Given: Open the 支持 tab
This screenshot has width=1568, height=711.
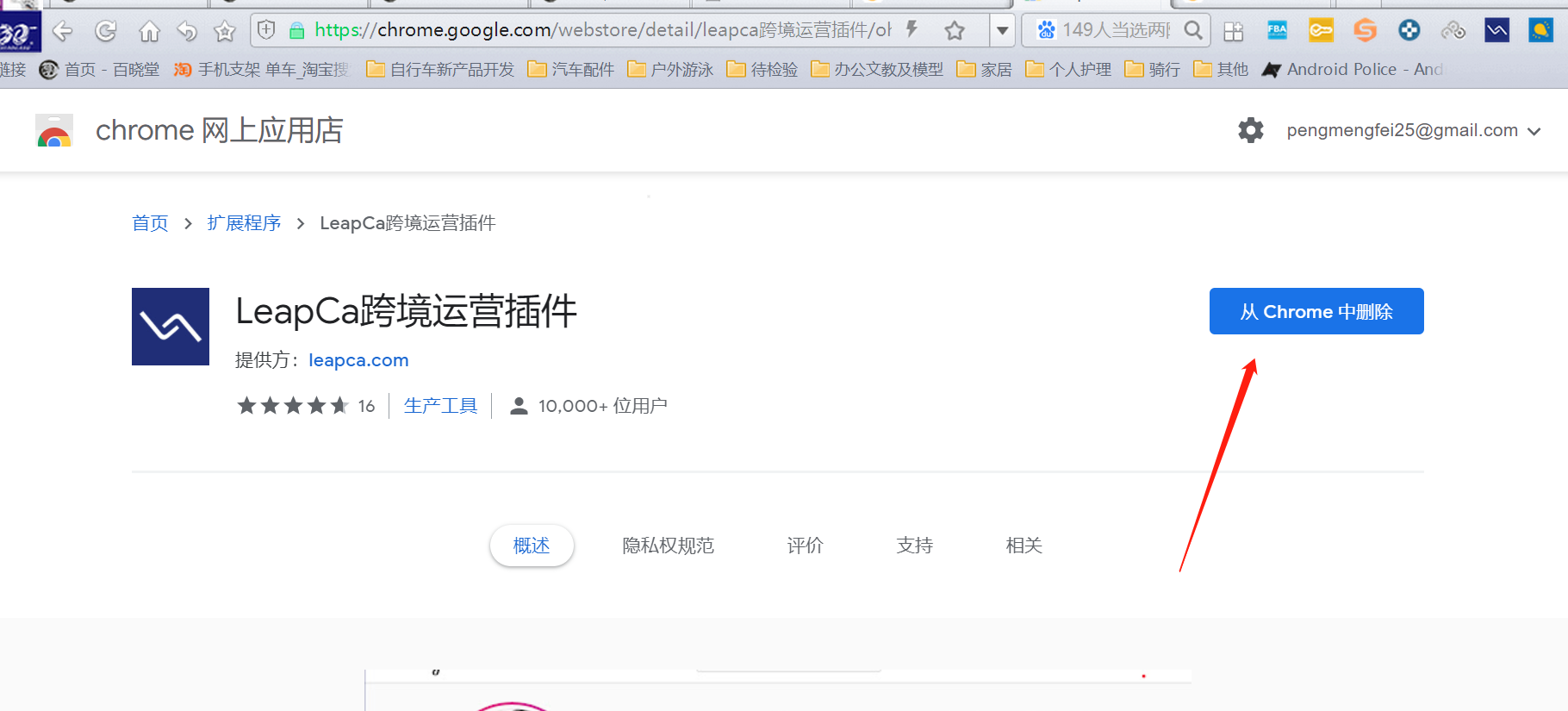Looking at the screenshot, I should pyautogui.click(x=915, y=546).
